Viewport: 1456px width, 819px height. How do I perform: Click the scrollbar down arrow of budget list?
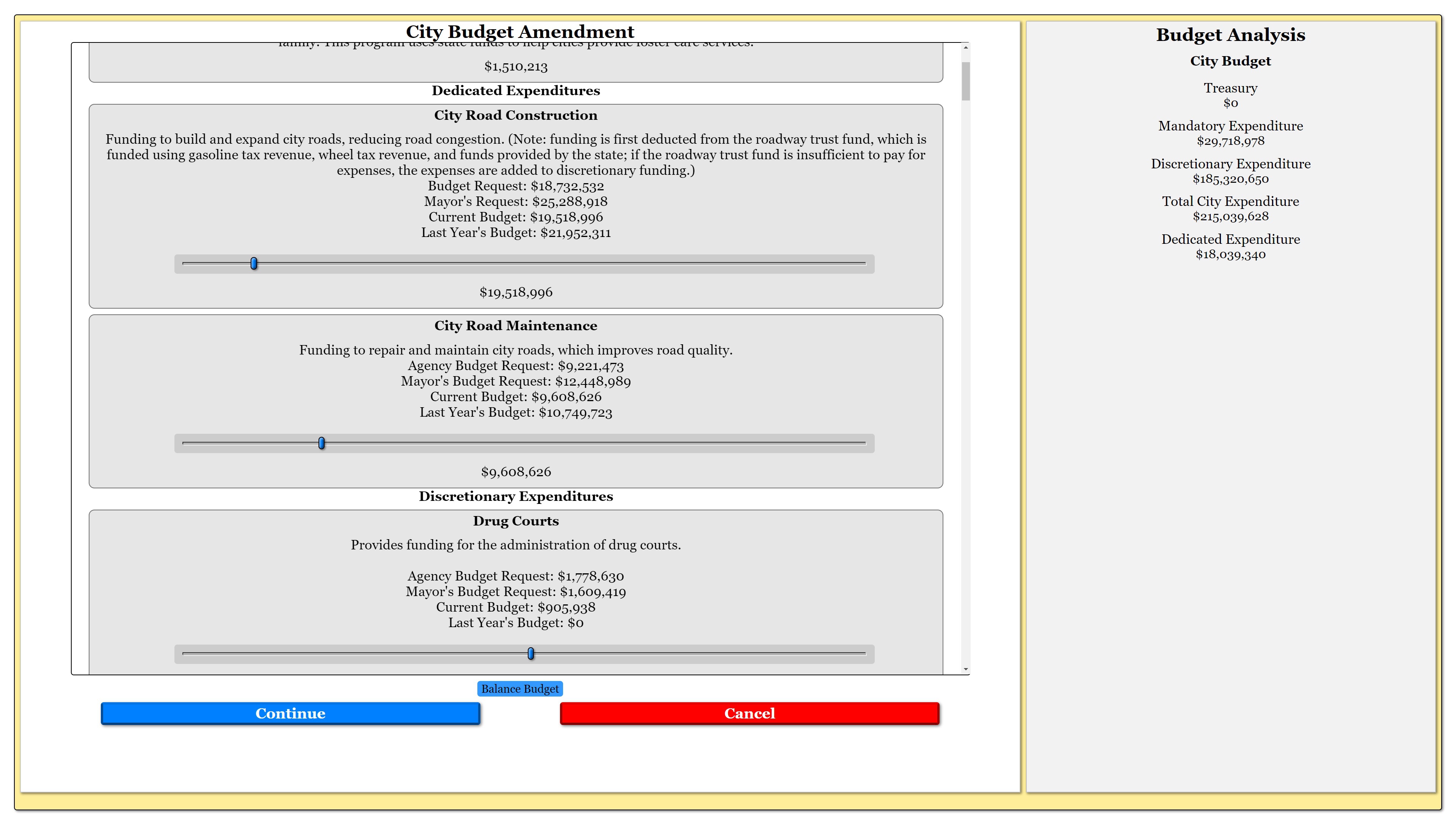[x=965, y=669]
